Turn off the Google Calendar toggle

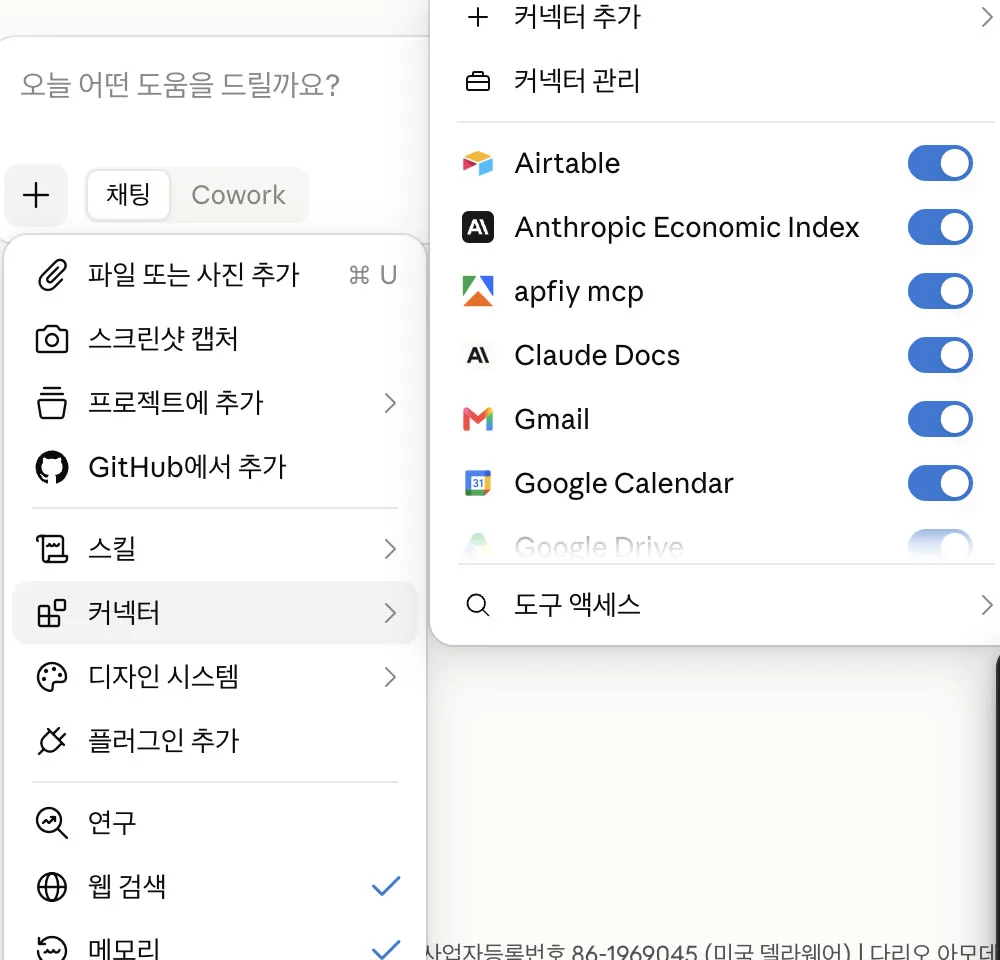point(940,483)
